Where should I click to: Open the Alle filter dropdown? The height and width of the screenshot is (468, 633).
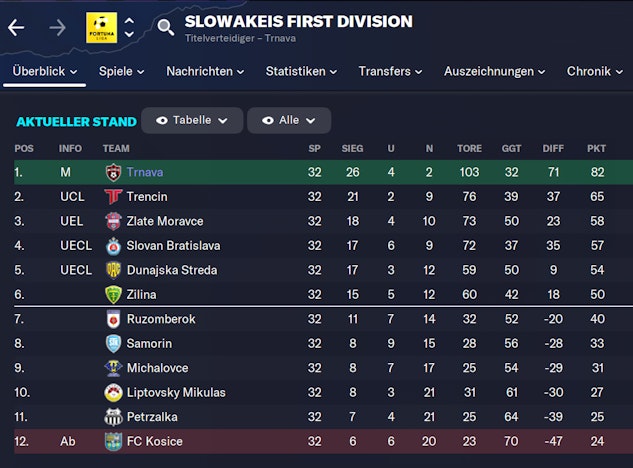click(288, 120)
